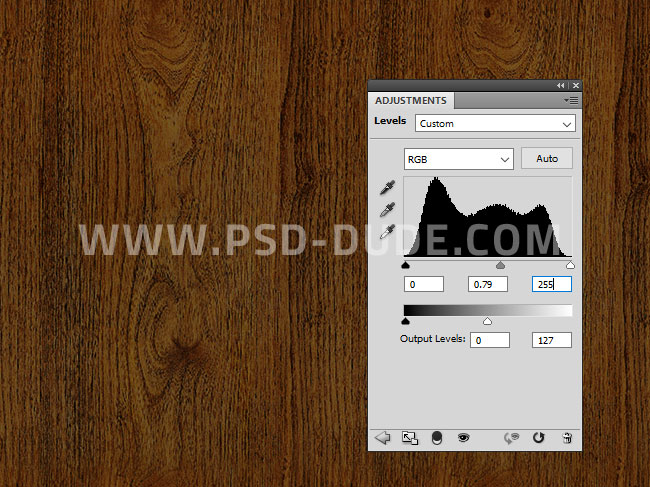Click the shadow input field showing 0
The image size is (650, 487).
click(424, 284)
